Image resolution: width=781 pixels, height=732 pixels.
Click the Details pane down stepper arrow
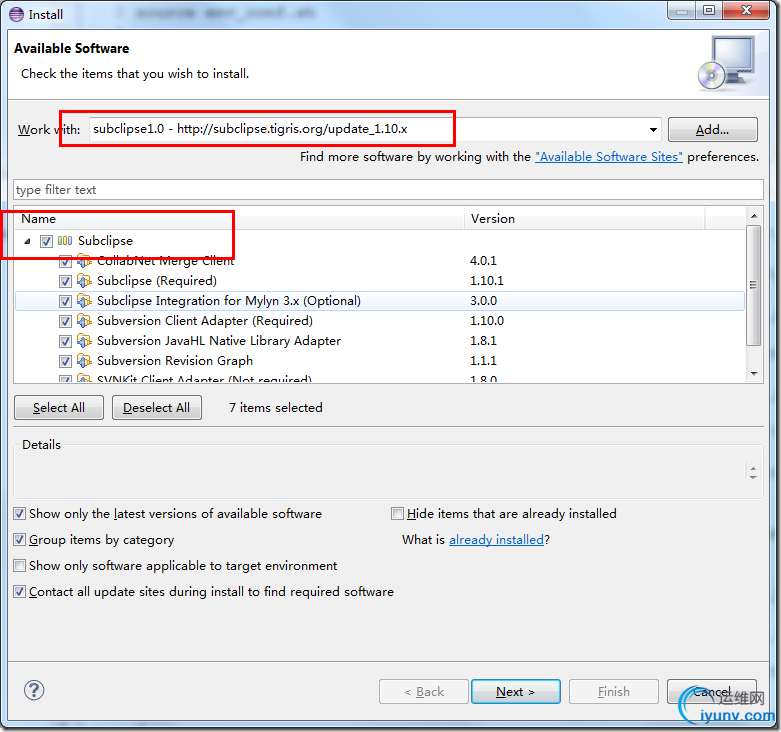(x=753, y=477)
